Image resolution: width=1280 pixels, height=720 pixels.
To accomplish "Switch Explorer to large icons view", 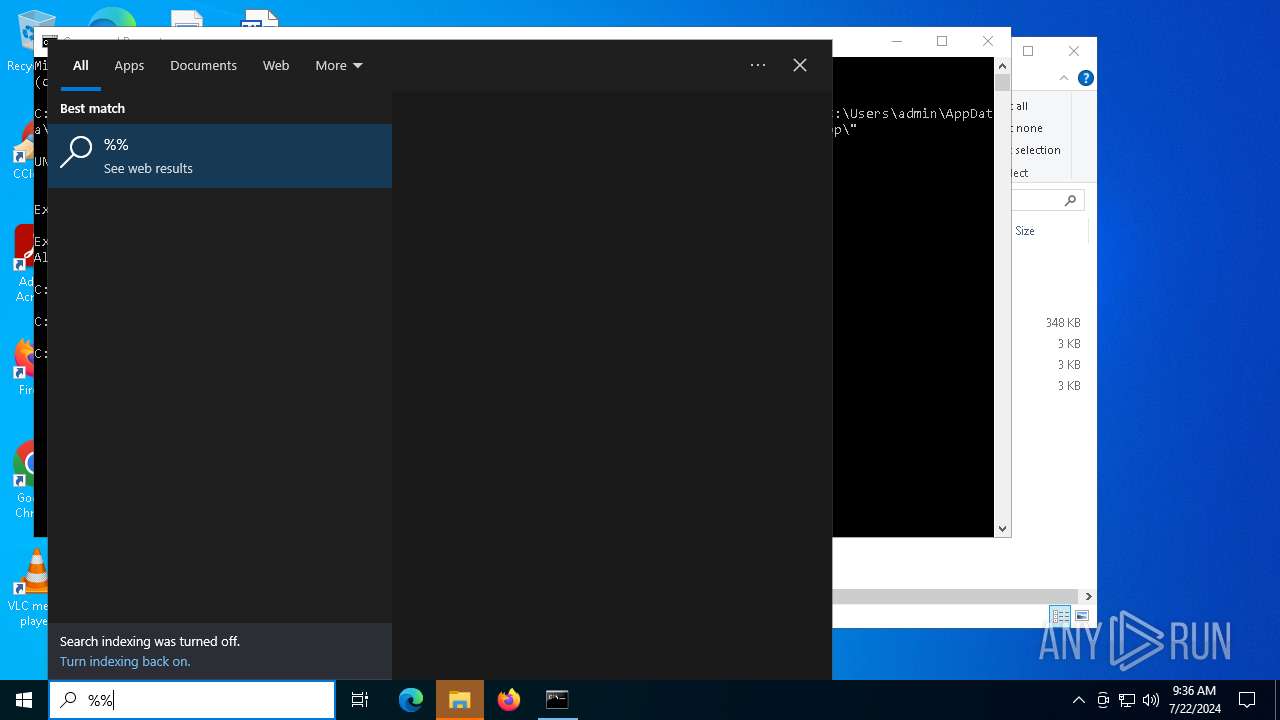I will (1081, 616).
